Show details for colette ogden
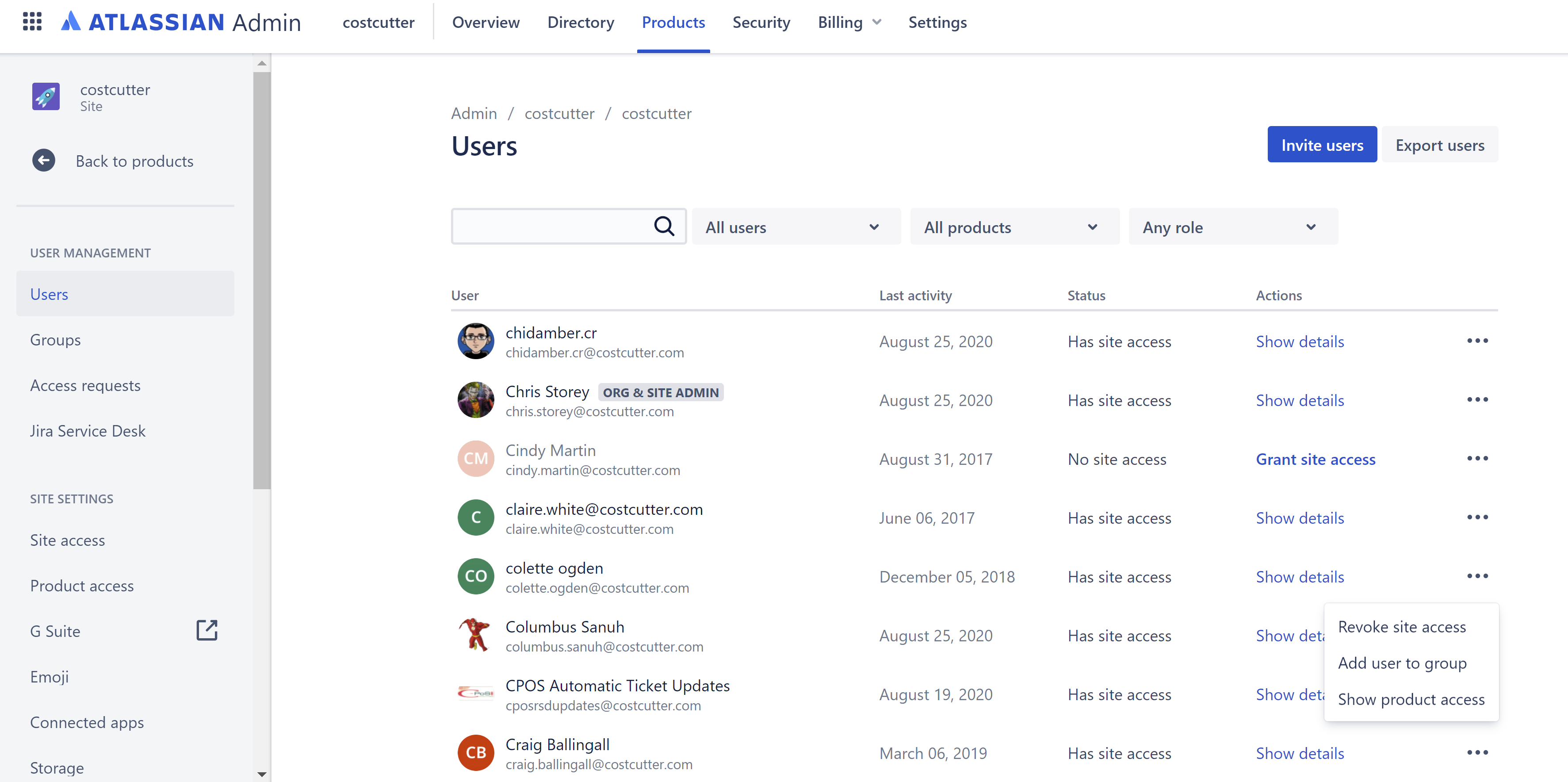This screenshot has height=782, width=1568. (1300, 577)
